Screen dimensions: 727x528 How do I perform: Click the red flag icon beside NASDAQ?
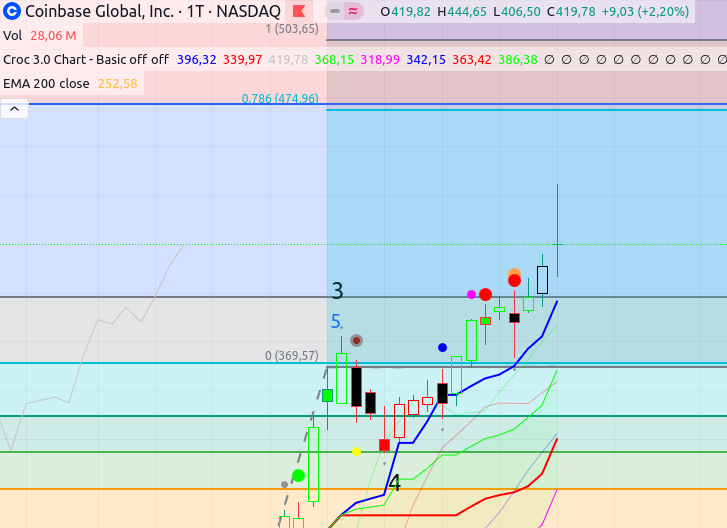(x=297, y=12)
